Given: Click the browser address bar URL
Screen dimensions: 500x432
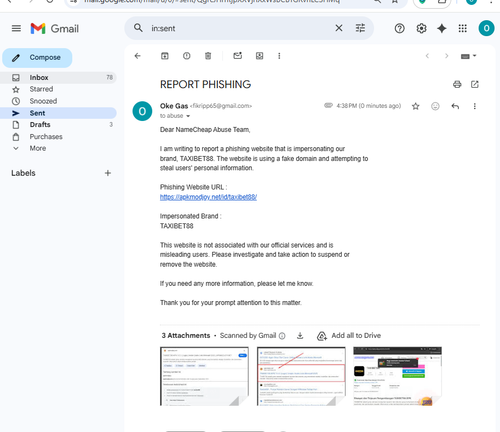Looking at the screenshot, I should (x=212, y=2).
